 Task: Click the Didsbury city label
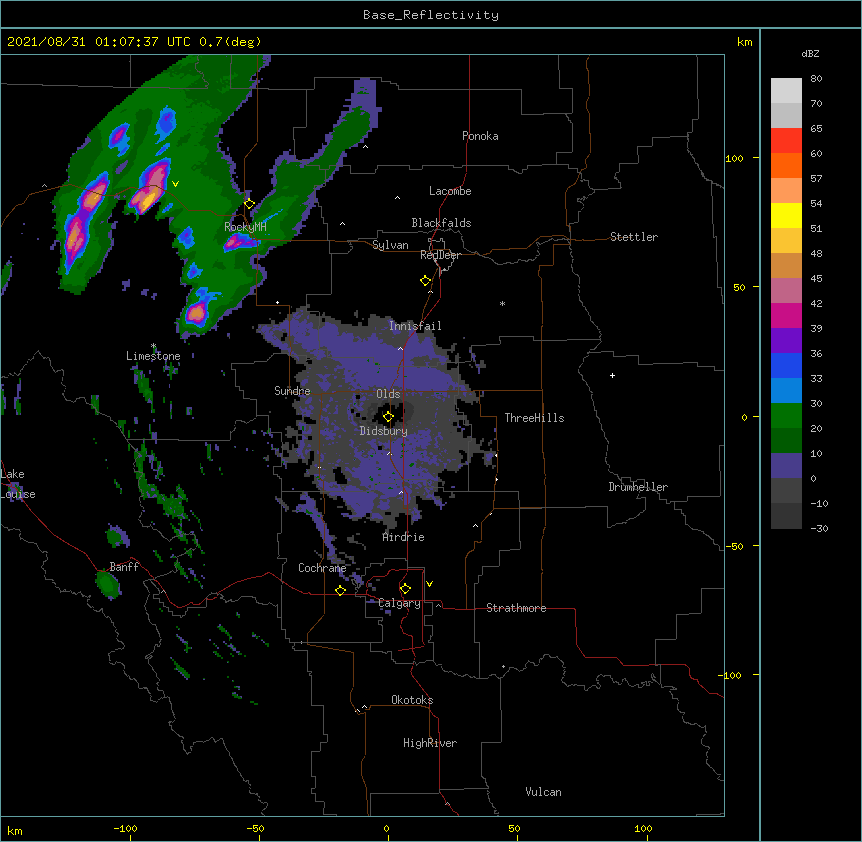384,431
